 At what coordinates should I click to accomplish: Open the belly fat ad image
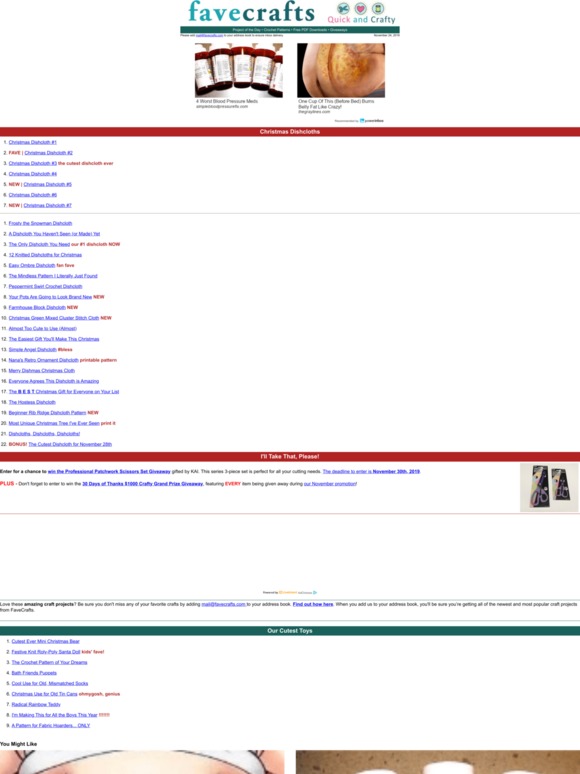341,70
